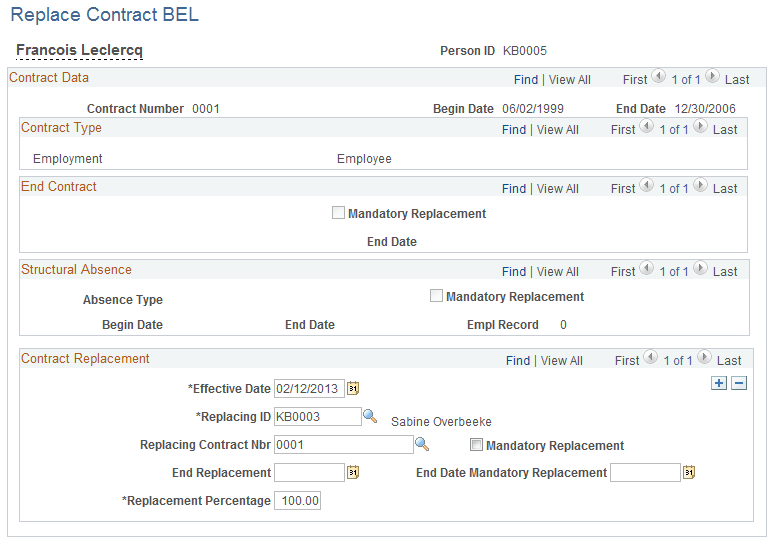This screenshot has width=772, height=542.
Task: Focus the End Date Mandatory Replacement field
Action: coord(645,473)
